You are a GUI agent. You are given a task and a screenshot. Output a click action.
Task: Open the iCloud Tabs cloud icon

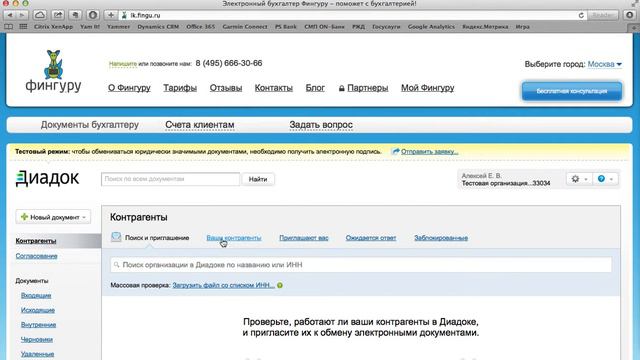tap(40, 15)
